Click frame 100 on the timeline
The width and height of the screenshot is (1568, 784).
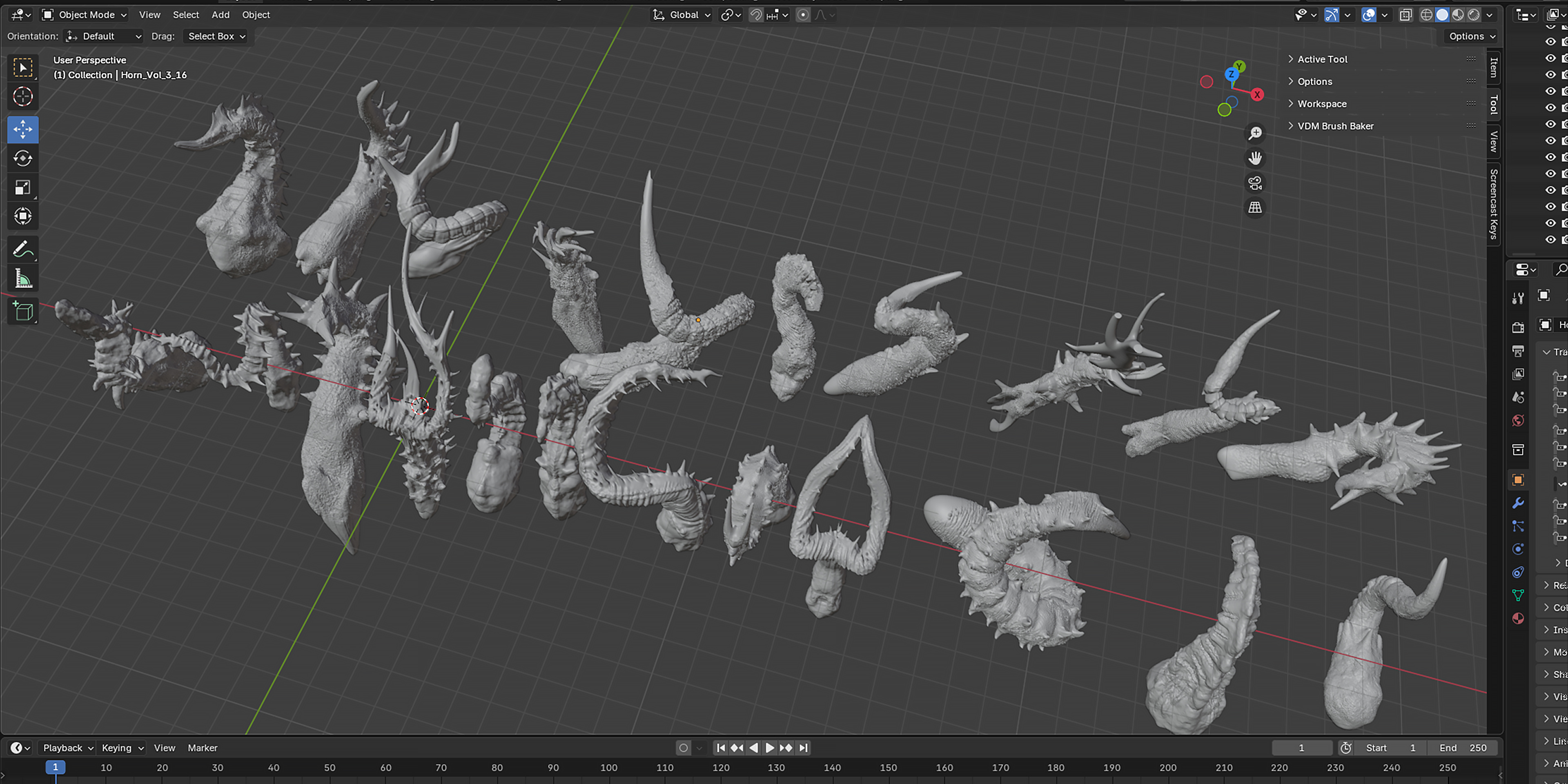coord(609,768)
